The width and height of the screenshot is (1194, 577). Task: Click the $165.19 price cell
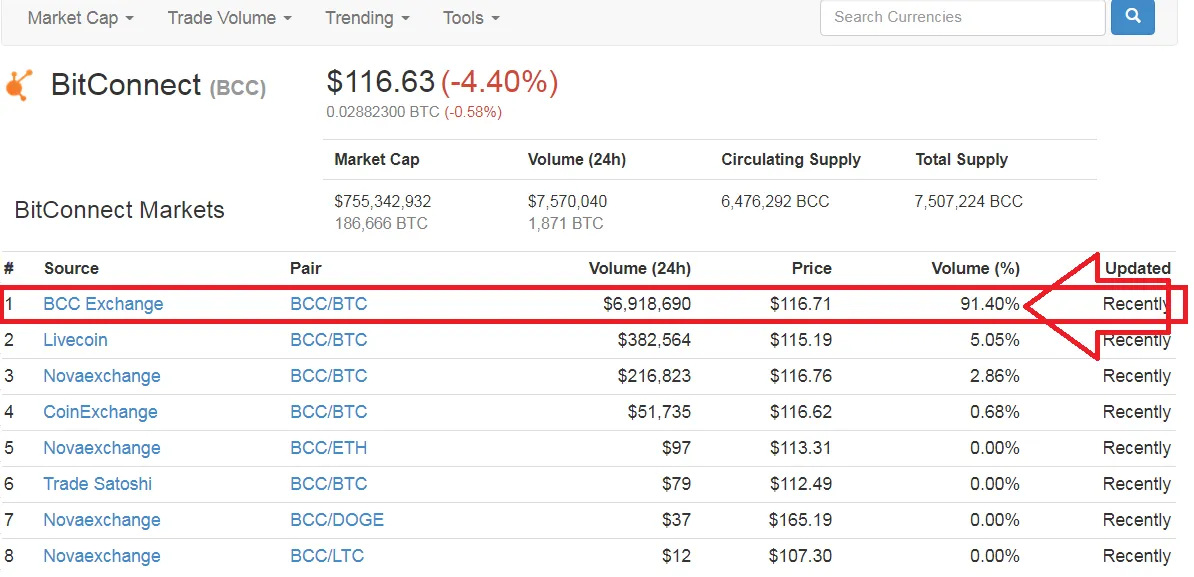(800, 520)
